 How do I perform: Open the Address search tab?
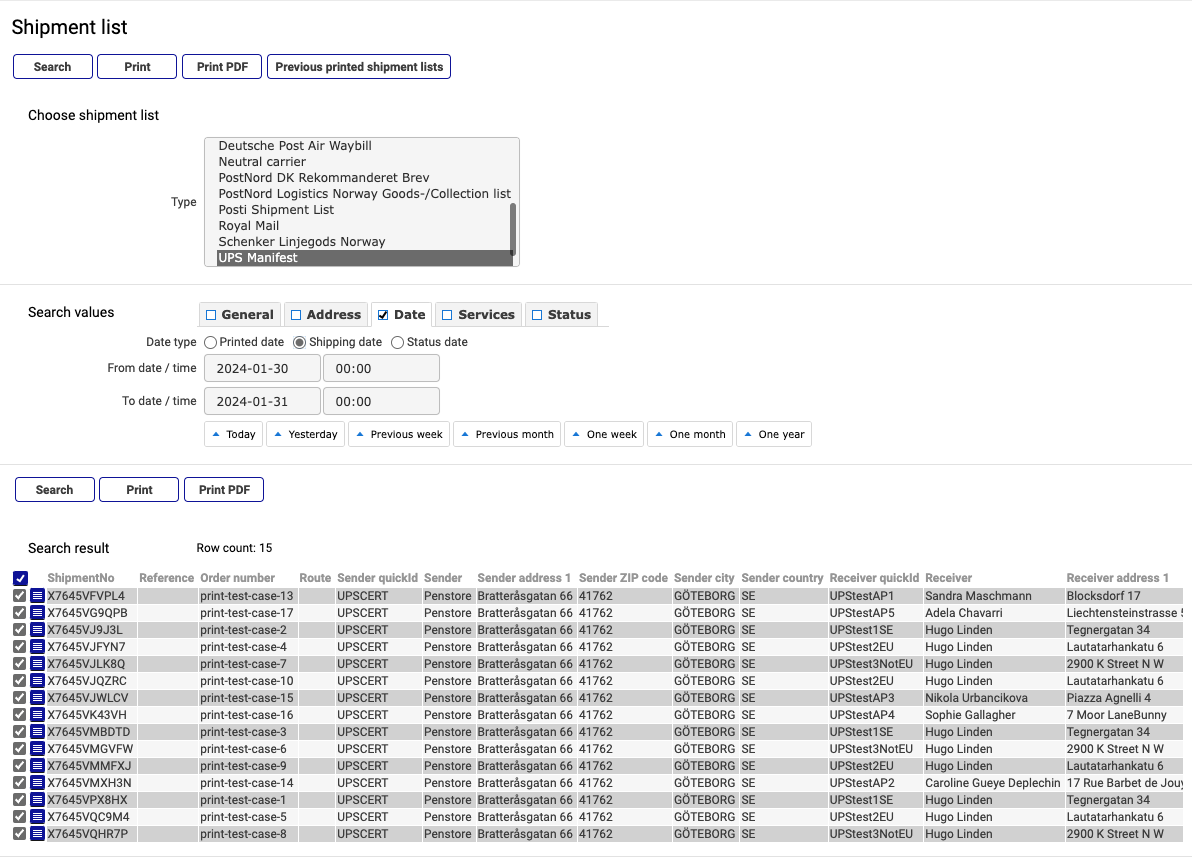pos(325,314)
